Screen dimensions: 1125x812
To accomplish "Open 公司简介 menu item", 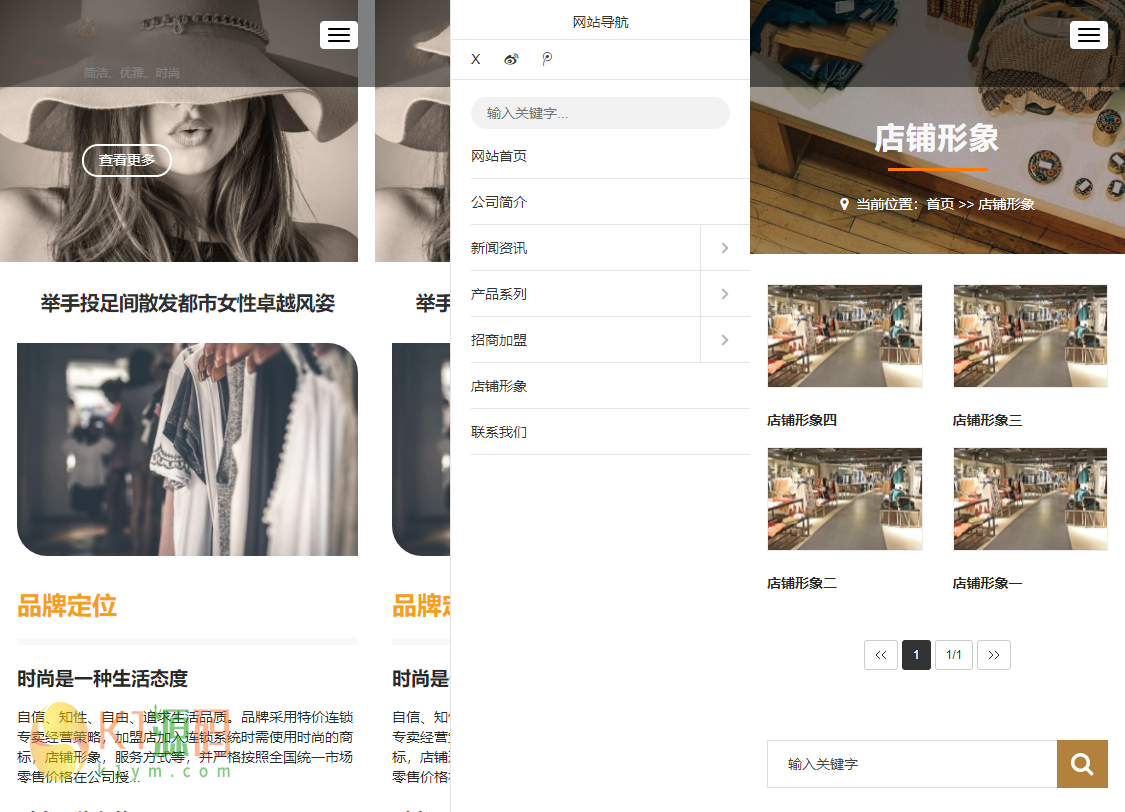I will click(x=499, y=202).
